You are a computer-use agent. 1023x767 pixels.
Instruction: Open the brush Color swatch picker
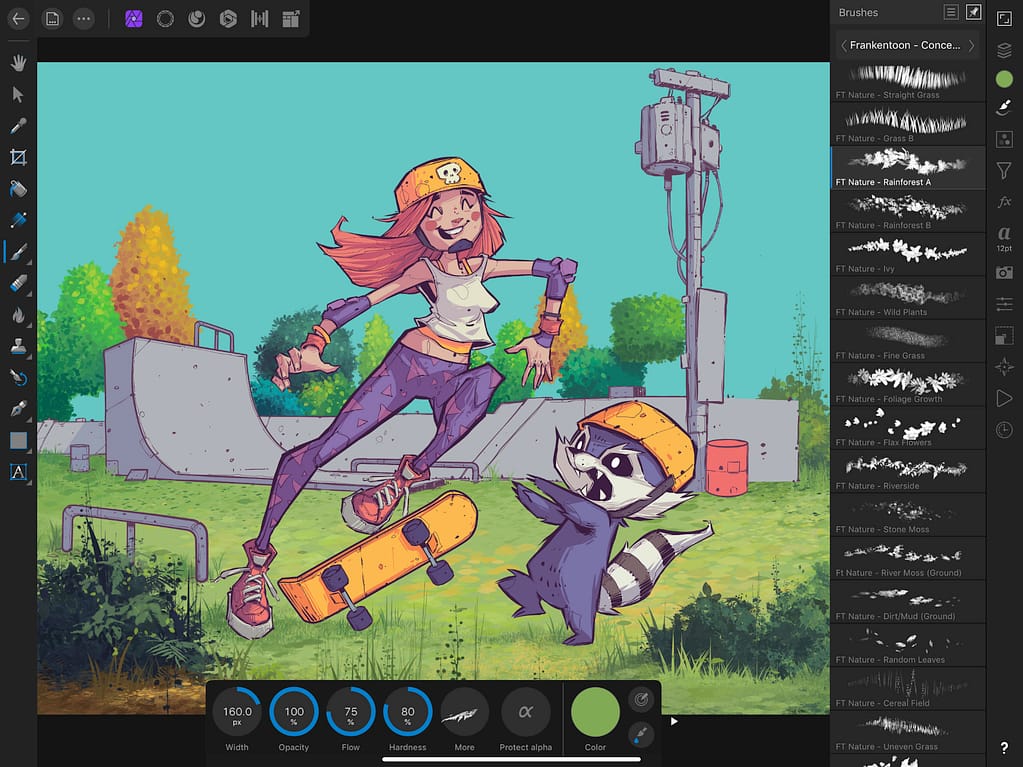point(595,712)
